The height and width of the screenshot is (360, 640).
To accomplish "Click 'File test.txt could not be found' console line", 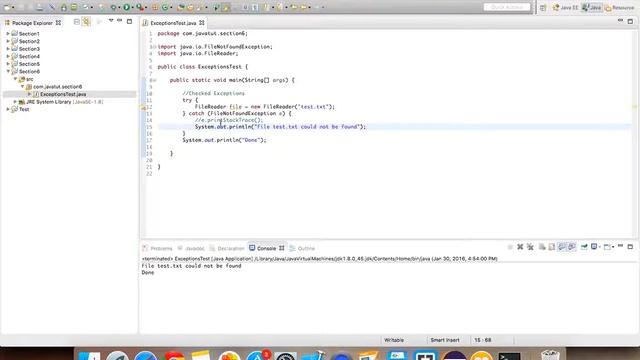I will (191, 266).
